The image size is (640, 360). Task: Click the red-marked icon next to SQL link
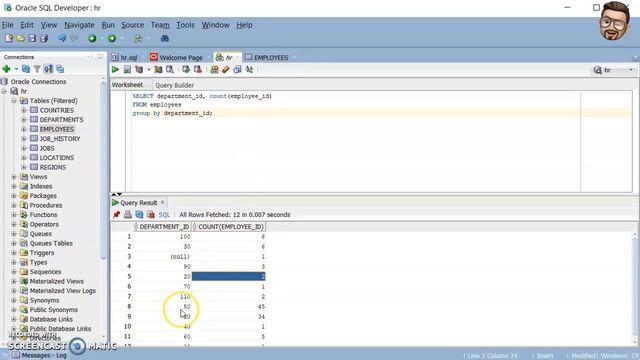151,214
